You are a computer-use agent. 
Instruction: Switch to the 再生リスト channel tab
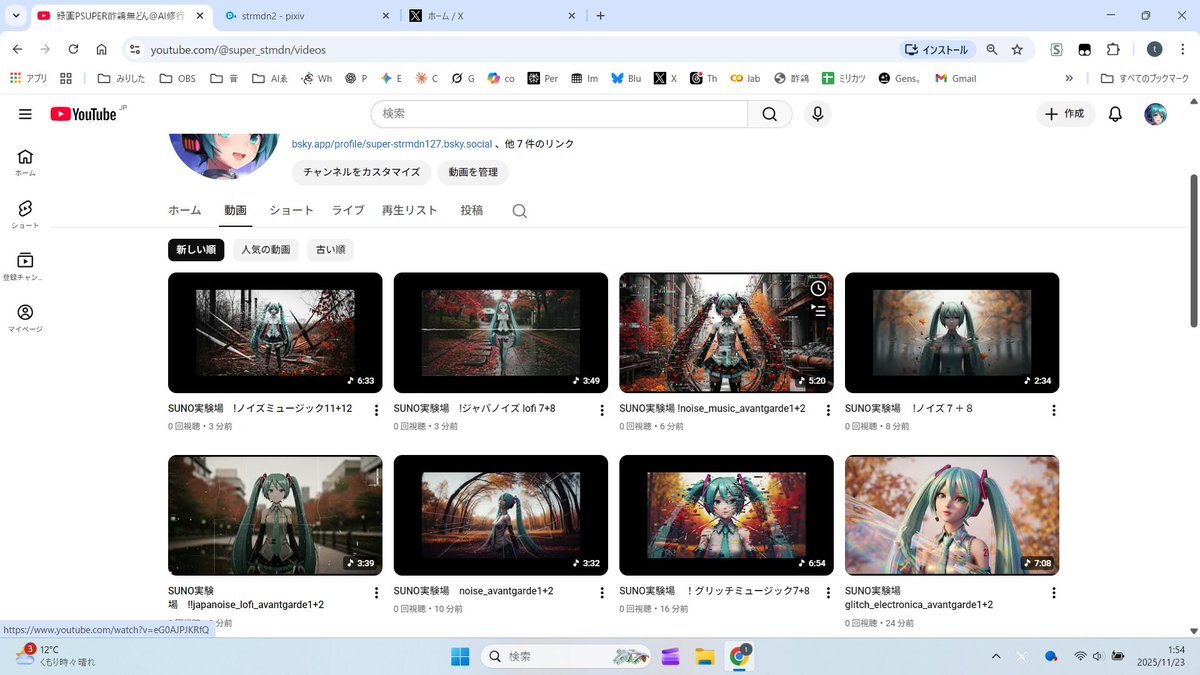click(x=409, y=210)
